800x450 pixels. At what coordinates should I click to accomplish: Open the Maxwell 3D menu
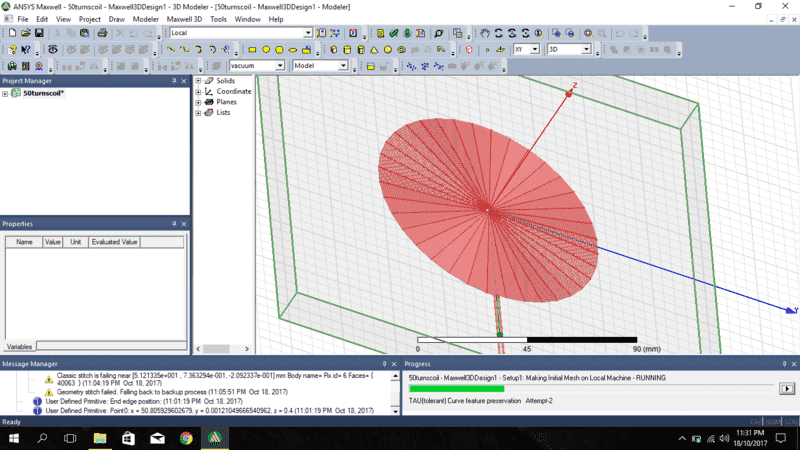(185, 19)
